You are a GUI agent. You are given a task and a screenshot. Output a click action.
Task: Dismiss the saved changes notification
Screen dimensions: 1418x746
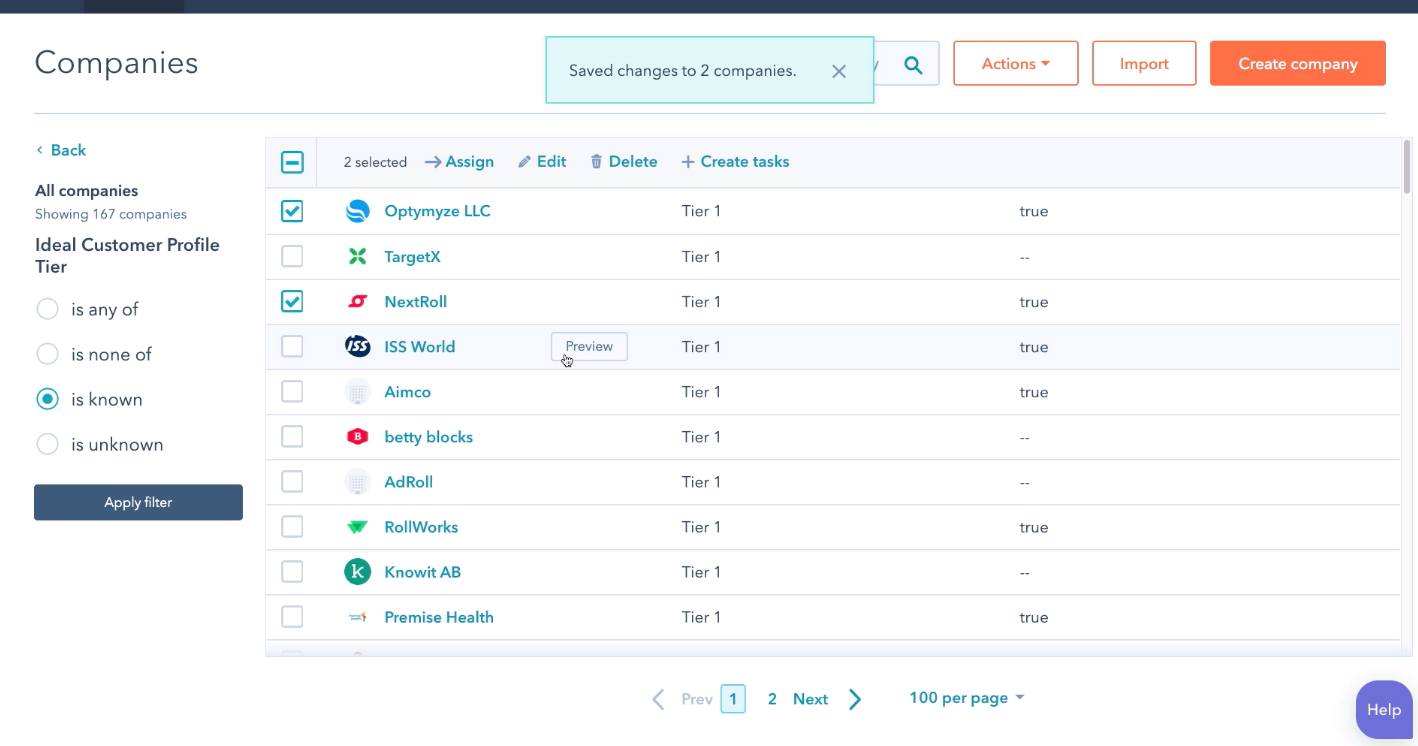[839, 70]
